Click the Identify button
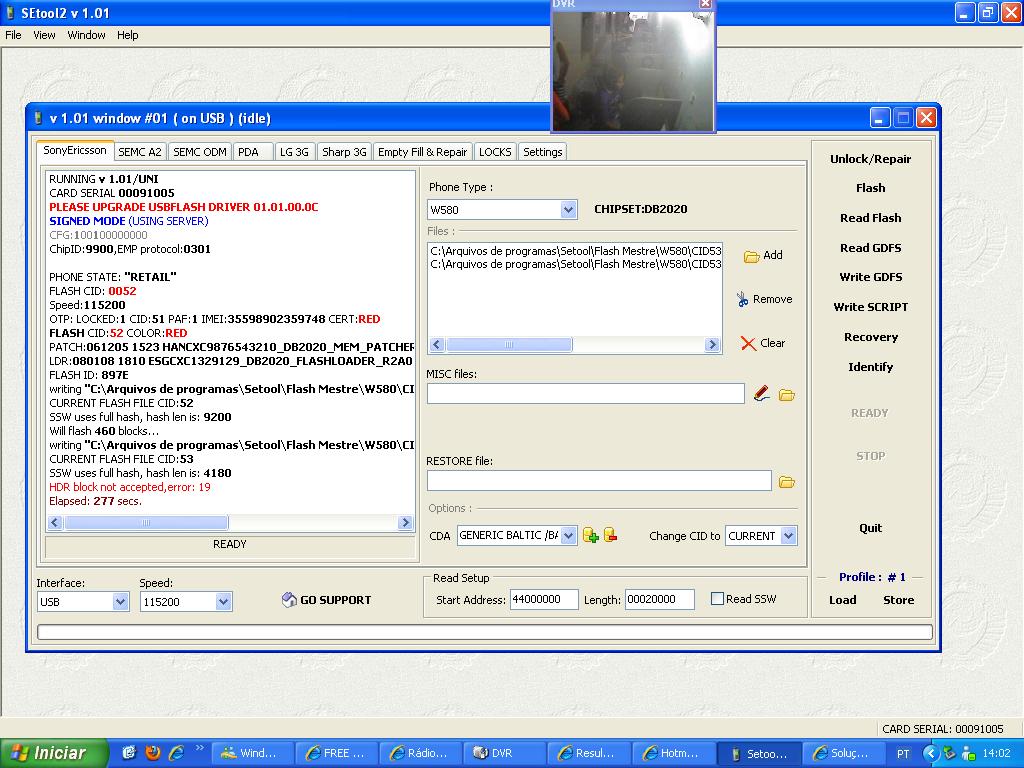The height and width of the screenshot is (768, 1024). (870, 367)
